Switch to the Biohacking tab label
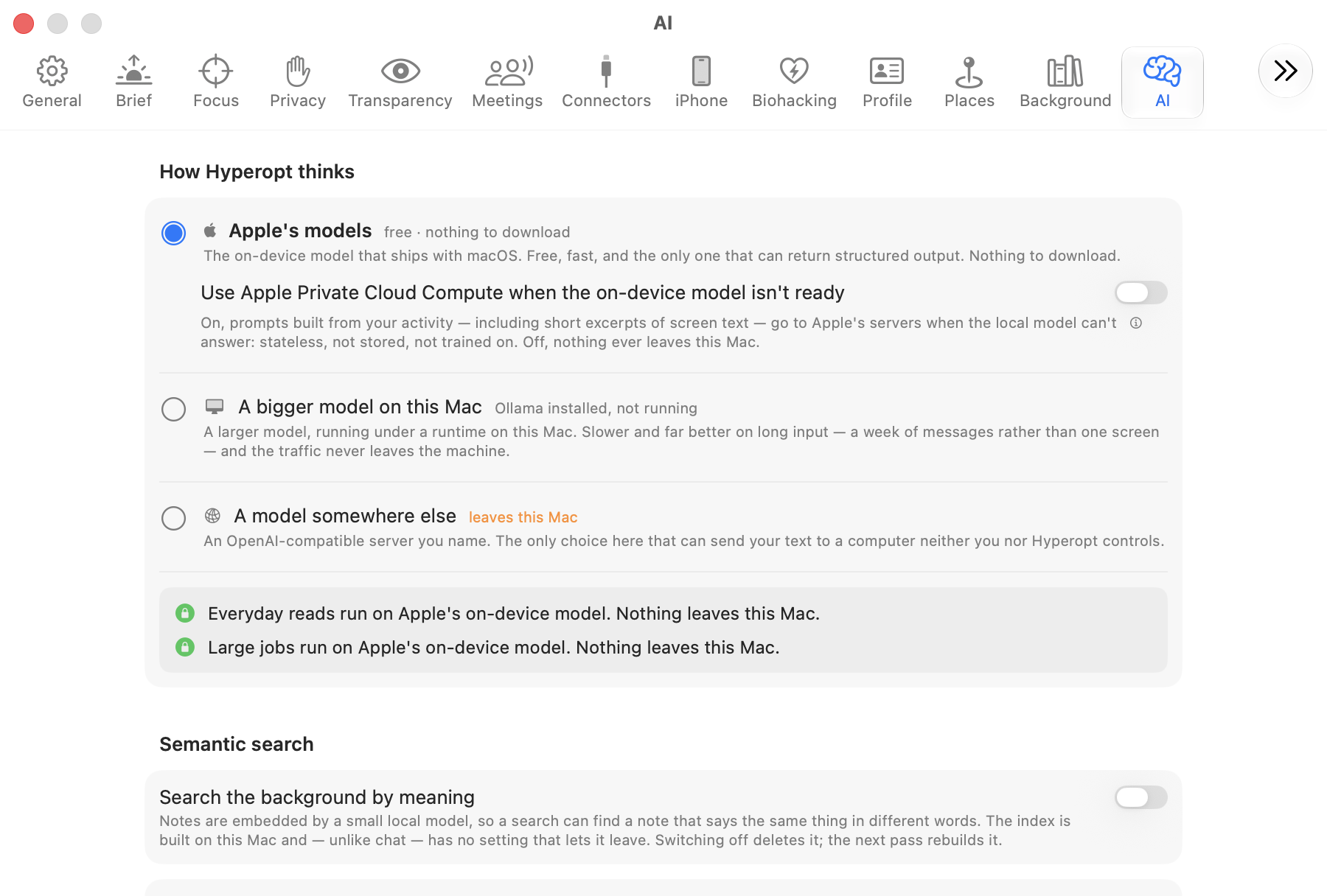 pyautogui.click(x=794, y=101)
